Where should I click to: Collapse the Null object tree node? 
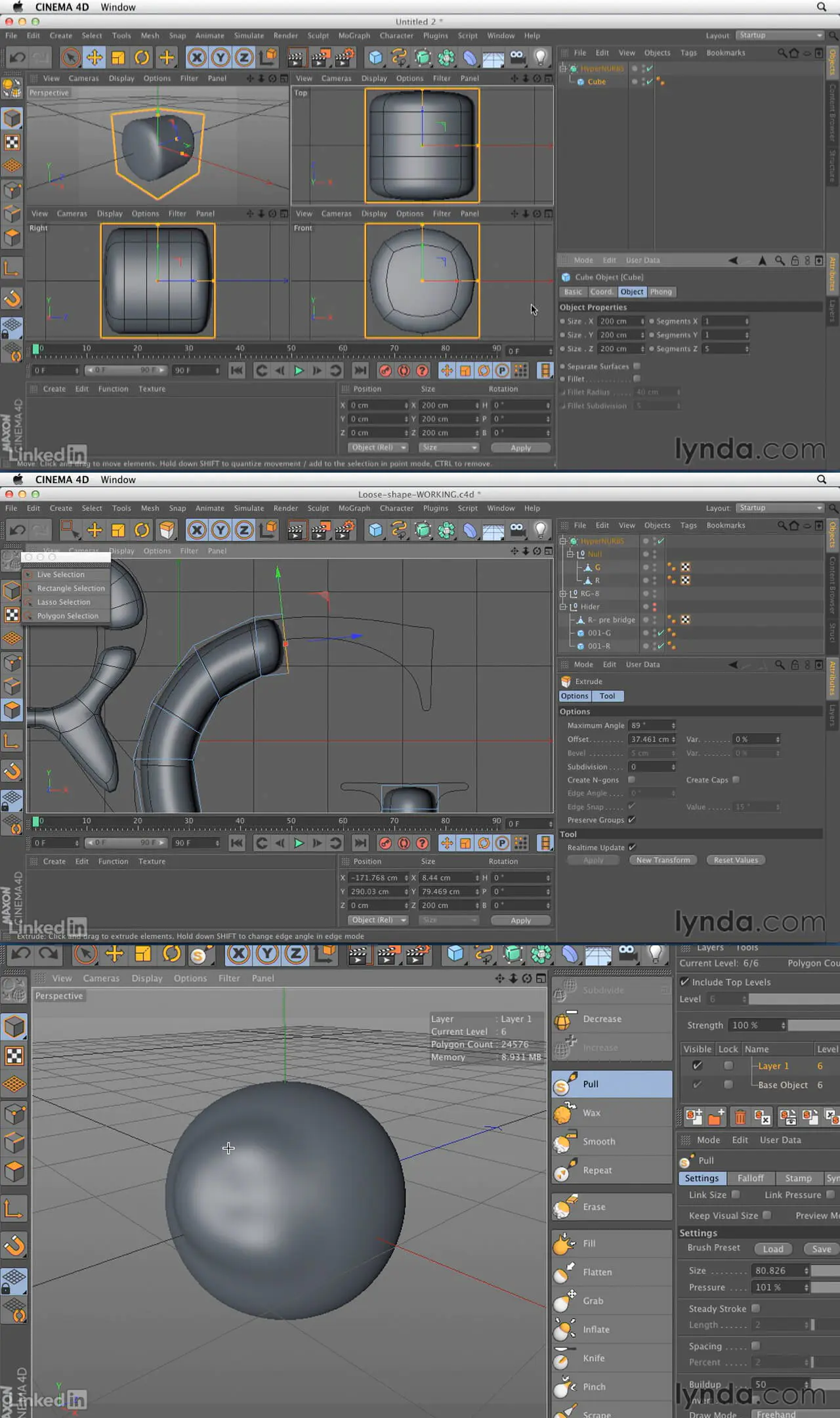click(x=570, y=554)
